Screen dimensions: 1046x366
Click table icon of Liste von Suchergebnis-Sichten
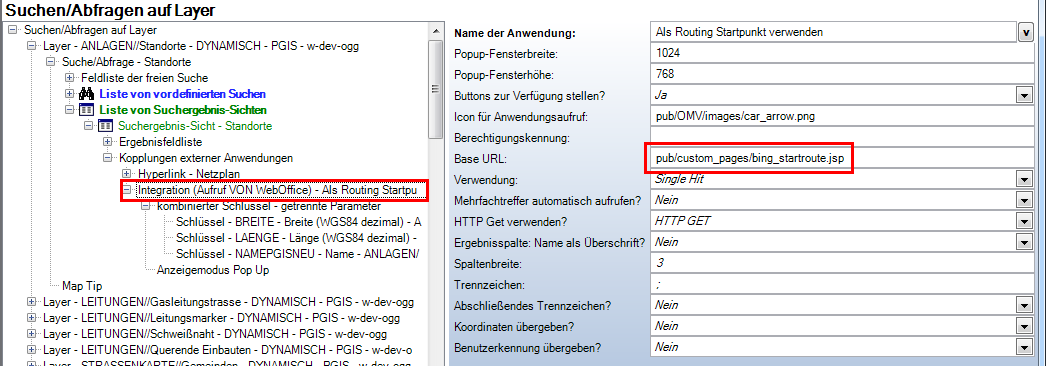tap(87, 110)
